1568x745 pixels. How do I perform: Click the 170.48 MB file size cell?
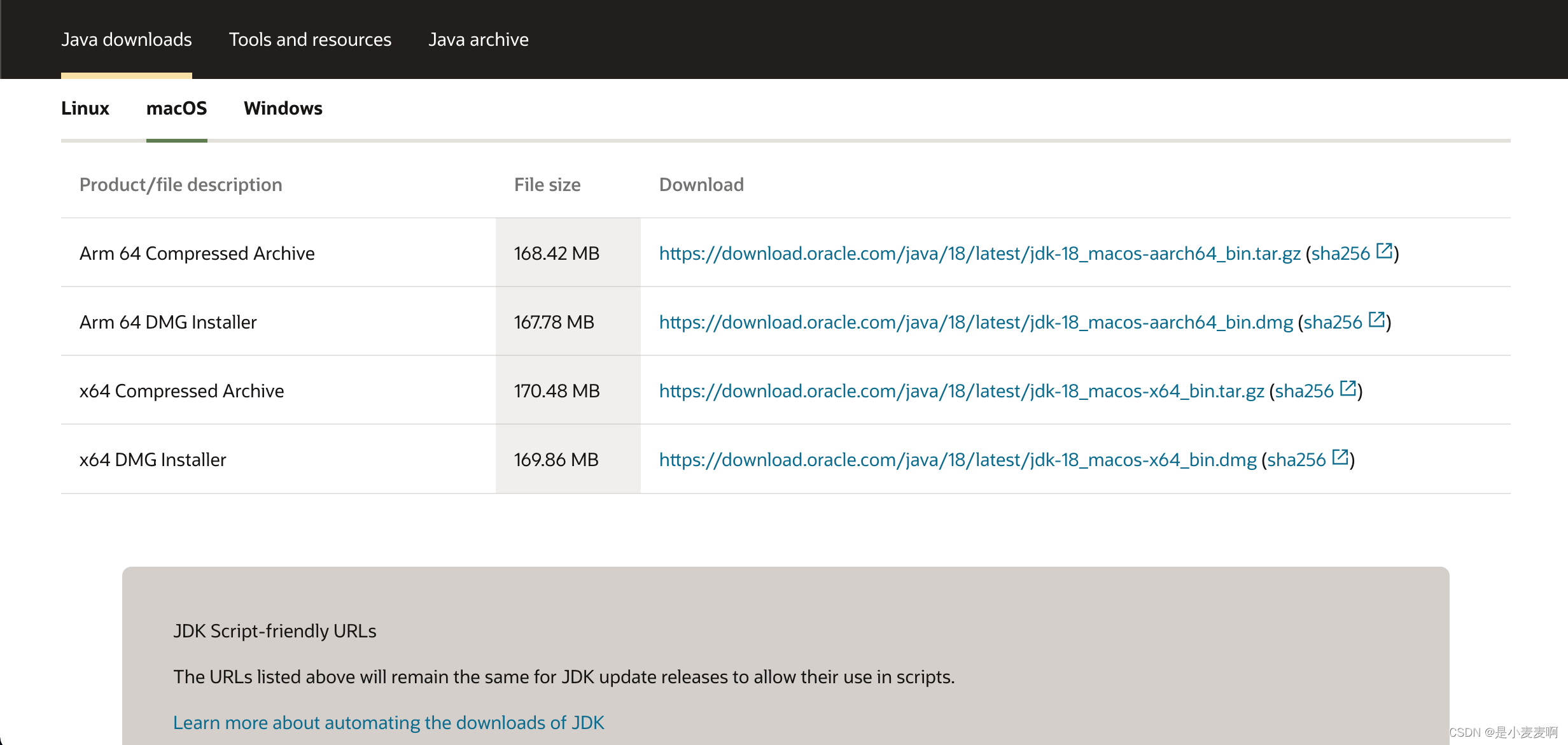coord(557,391)
